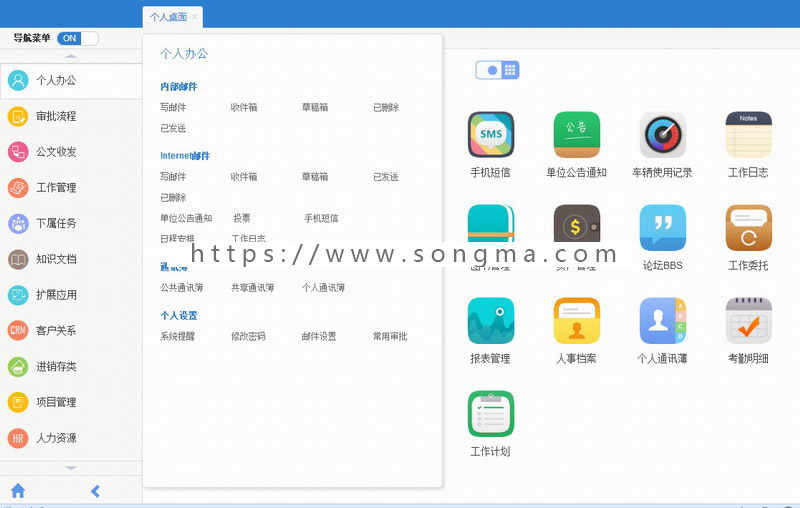
Task: Open the 工作计划 clipboard icon
Action: click(491, 414)
